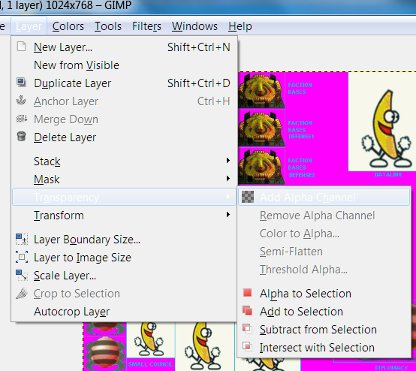The image size is (416, 371).
Task: Open the Windows menu
Action: [x=195, y=26]
